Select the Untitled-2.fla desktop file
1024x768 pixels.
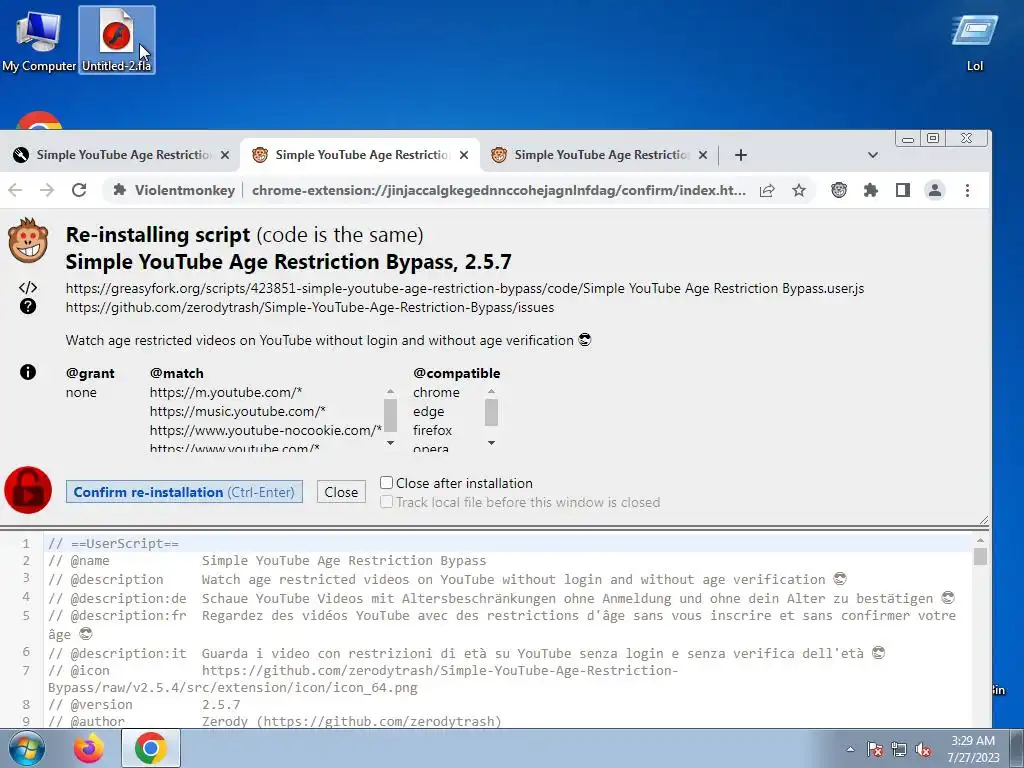[x=116, y=40]
